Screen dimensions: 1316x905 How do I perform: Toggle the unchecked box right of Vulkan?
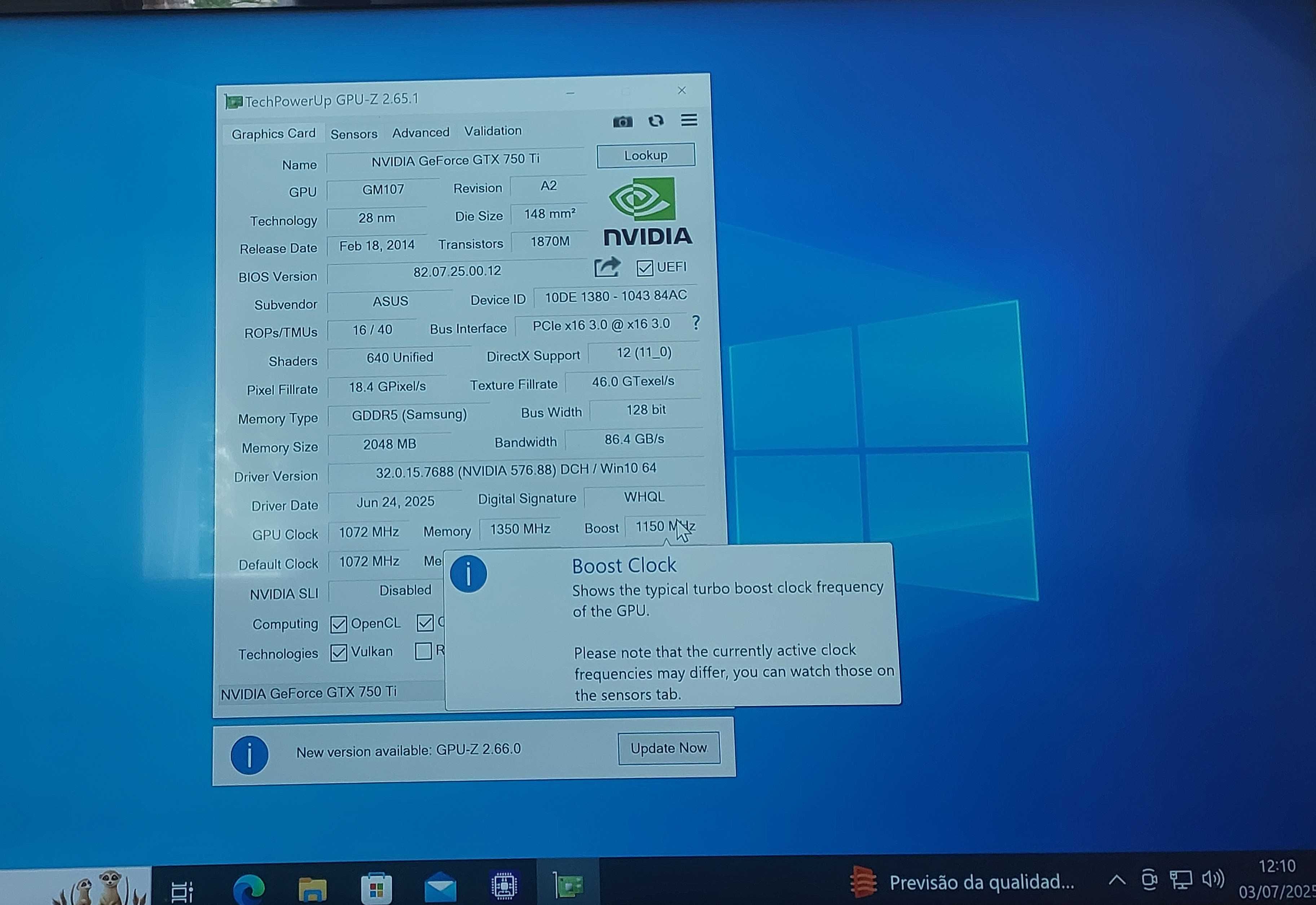point(423,651)
